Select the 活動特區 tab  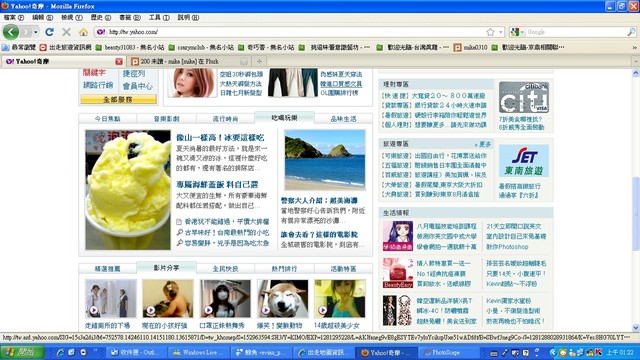343,269
